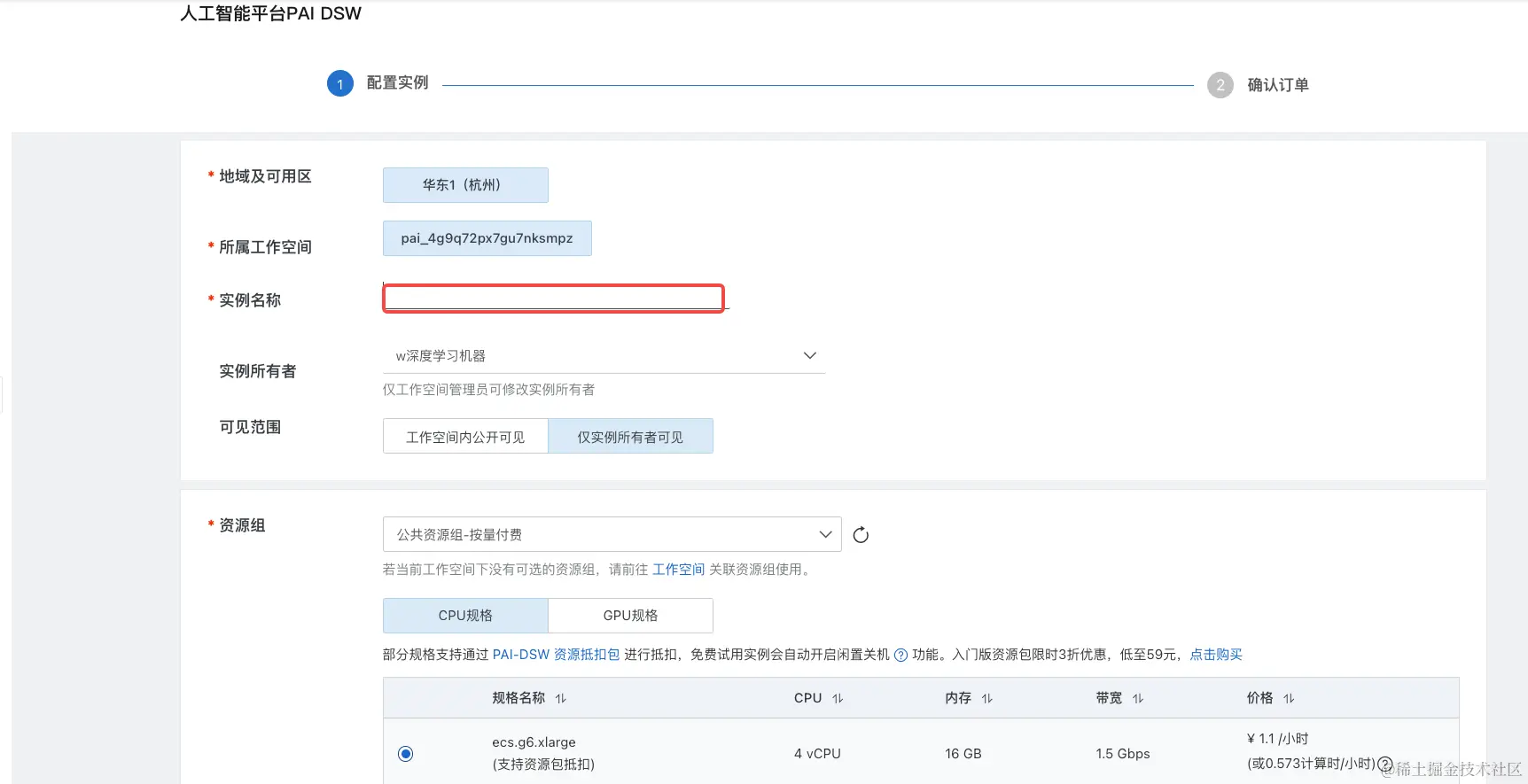Sort by 规格名称 column sort icon
Image resolution: width=1528 pixels, height=784 pixels.
(561, 699)
